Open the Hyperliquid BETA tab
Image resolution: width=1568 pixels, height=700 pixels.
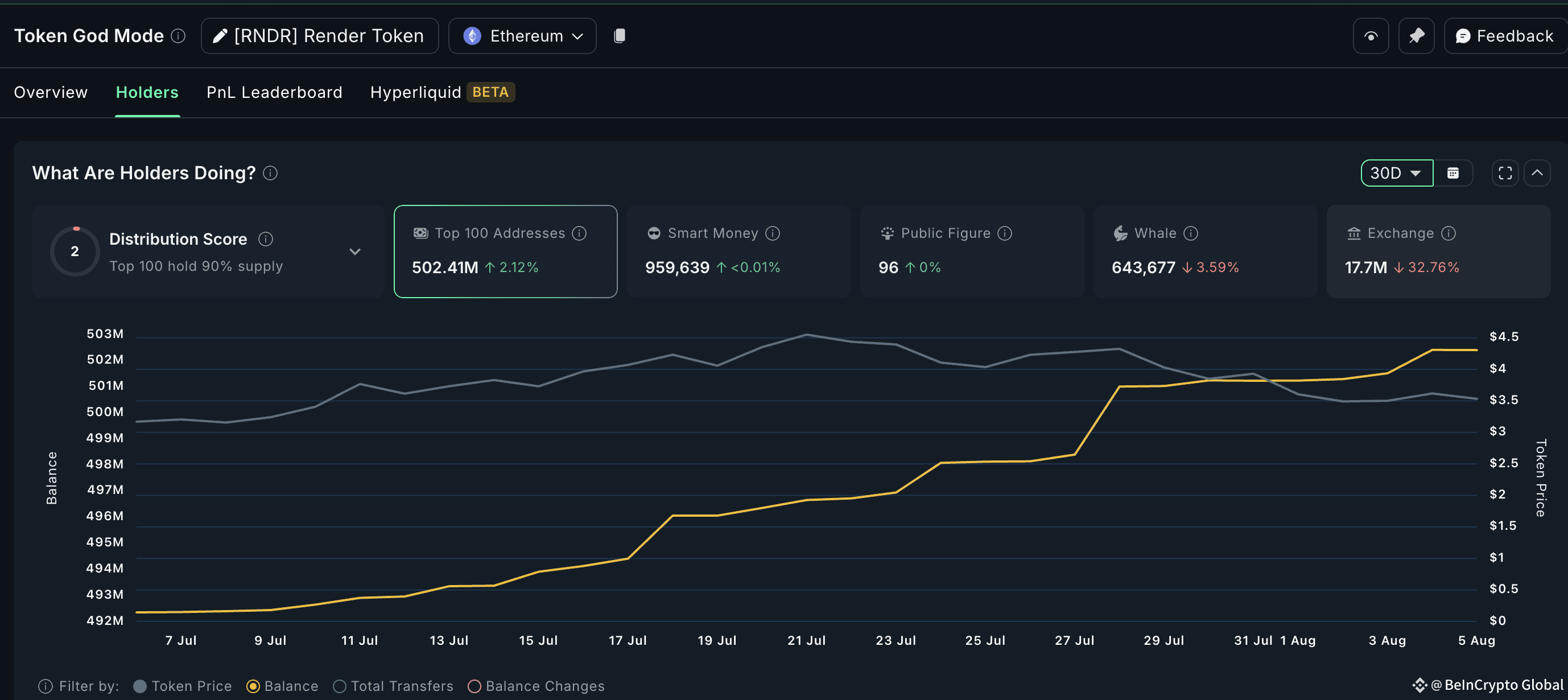[443, 92]
